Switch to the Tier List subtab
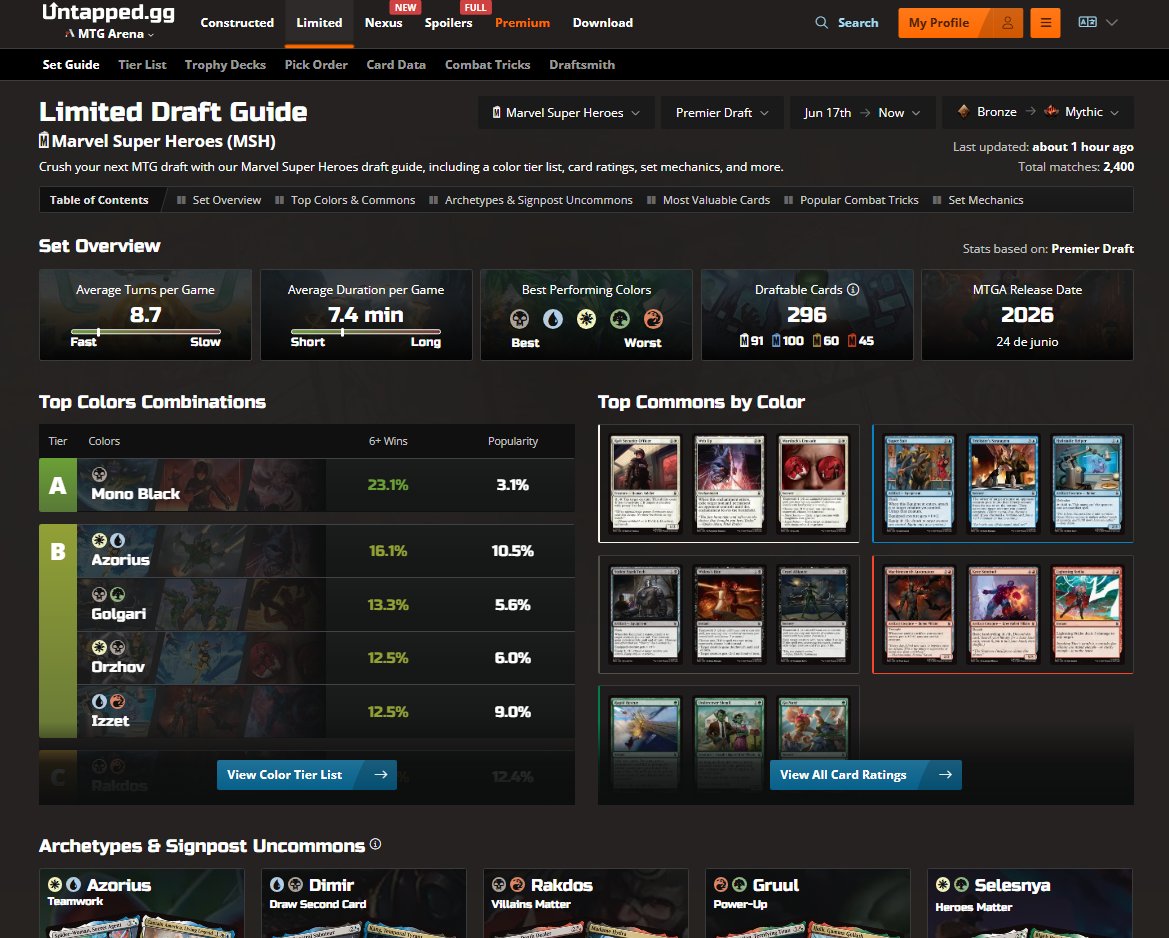 coord(142,65)
